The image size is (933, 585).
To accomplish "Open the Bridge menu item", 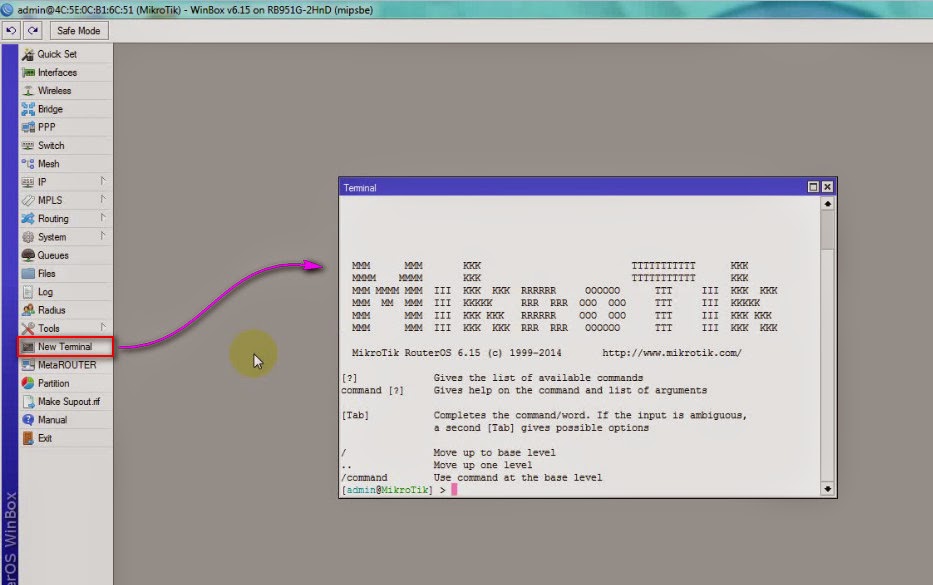I will point(65,109).
